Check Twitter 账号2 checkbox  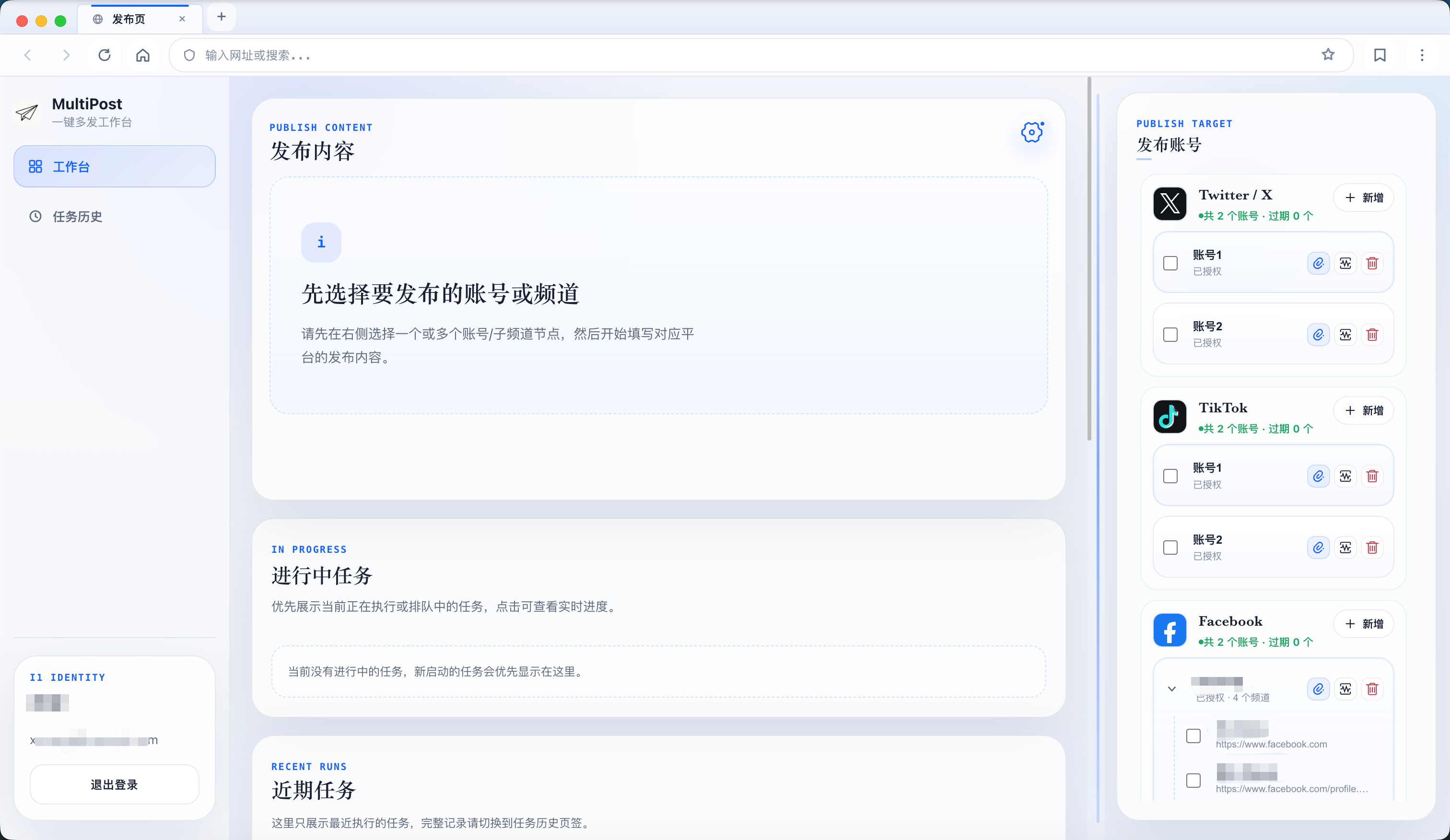coord(1170,335)
